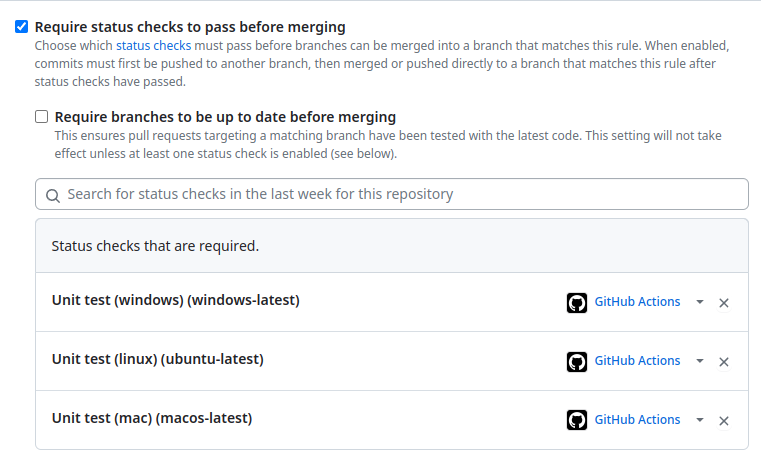Focus the status checks search field
This screenshot has width=761, height=458.
point(400,194)
